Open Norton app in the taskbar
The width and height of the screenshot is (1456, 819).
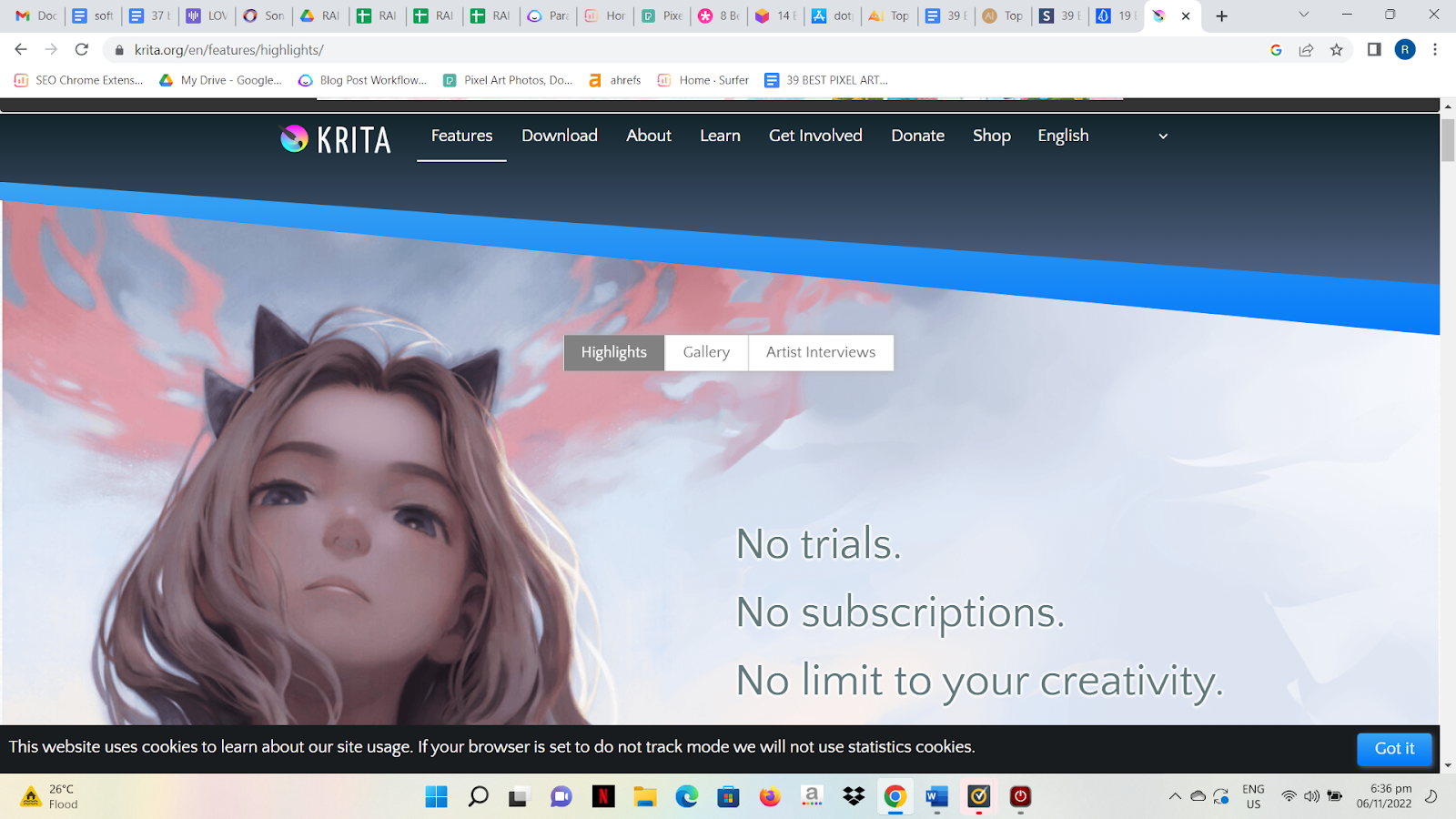pos(979,797)
